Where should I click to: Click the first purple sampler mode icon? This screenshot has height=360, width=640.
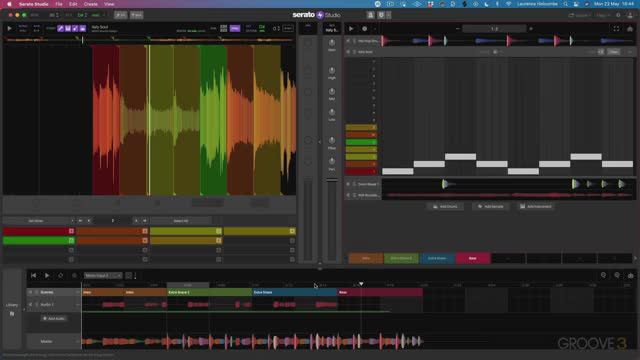pos(60,28)
